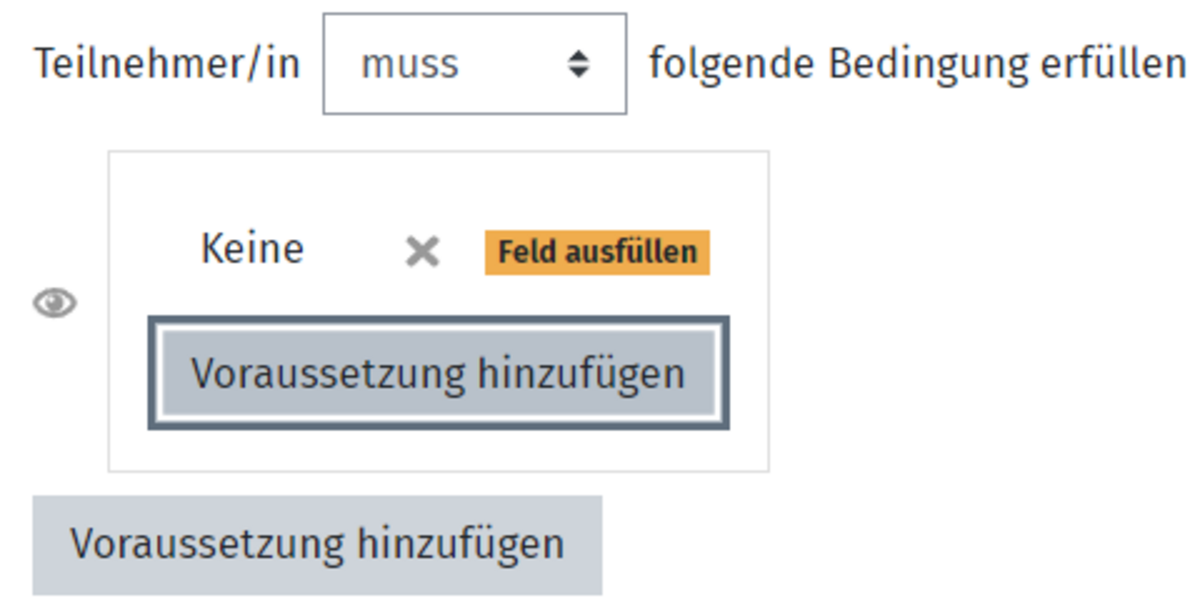This screenshot has height=598, width=1200.
Task: Click the bottom Voraussetzung hinzufügen button outside the box
Action: click(317, 545)
